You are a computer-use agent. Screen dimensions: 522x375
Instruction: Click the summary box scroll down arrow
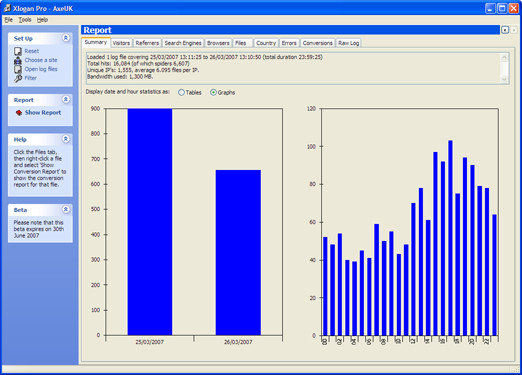[x=504, y=79]
